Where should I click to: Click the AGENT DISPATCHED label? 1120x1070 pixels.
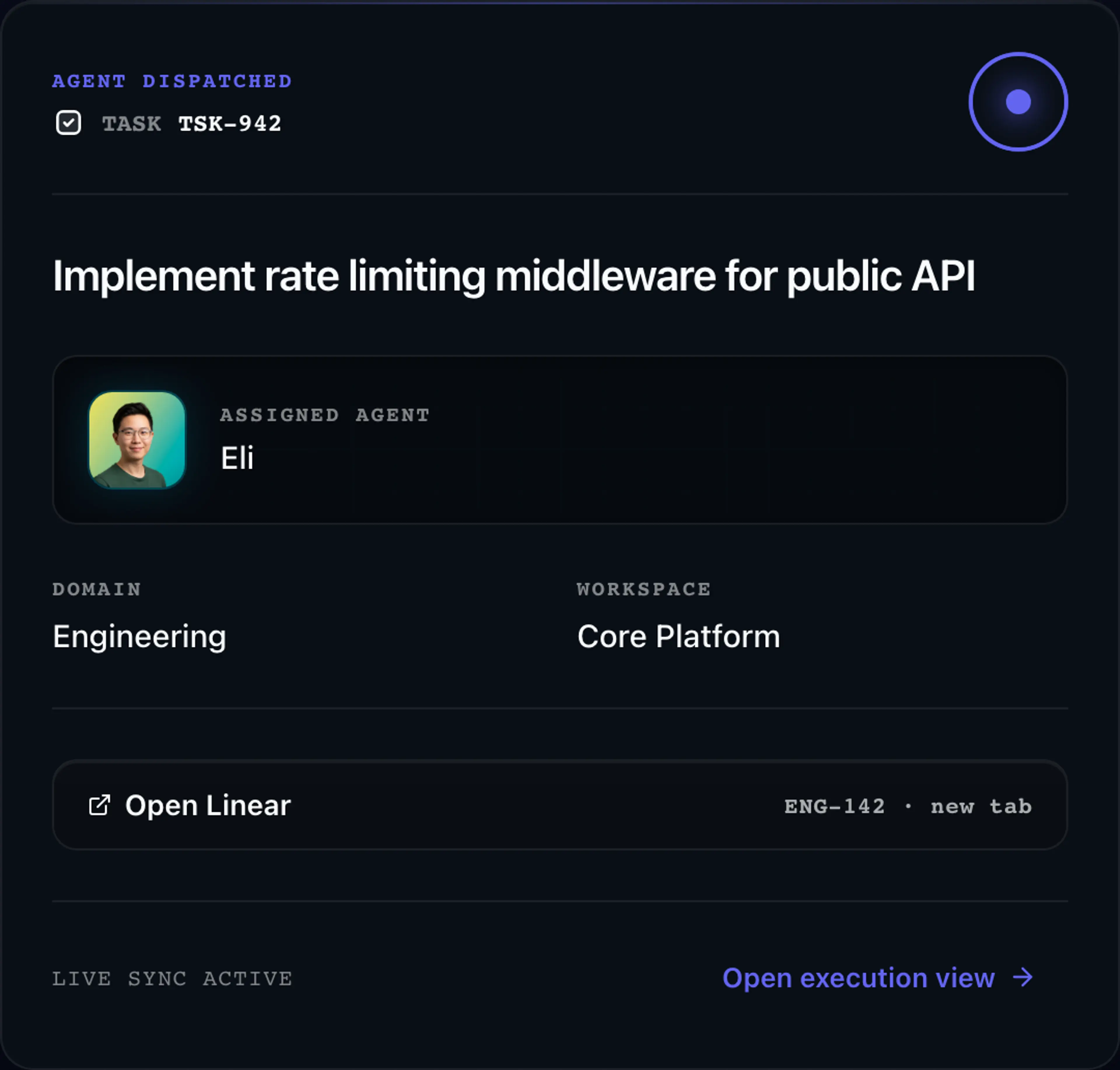[x=172, y=81]
